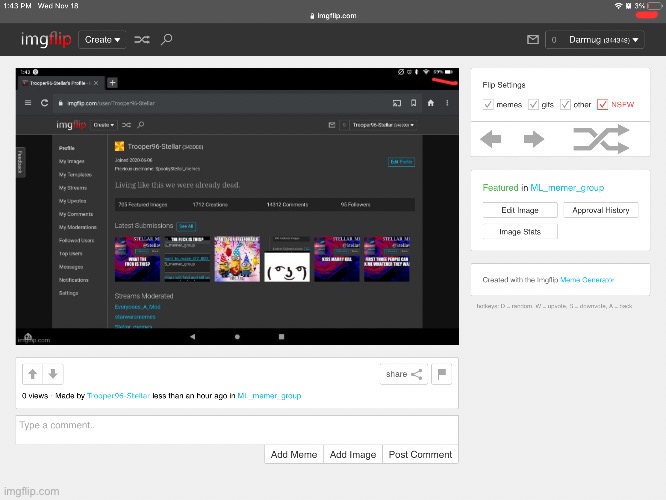Toggle the gifs checkbox
The width and height of the screenshot is (666, 500).
pos(533,105)
